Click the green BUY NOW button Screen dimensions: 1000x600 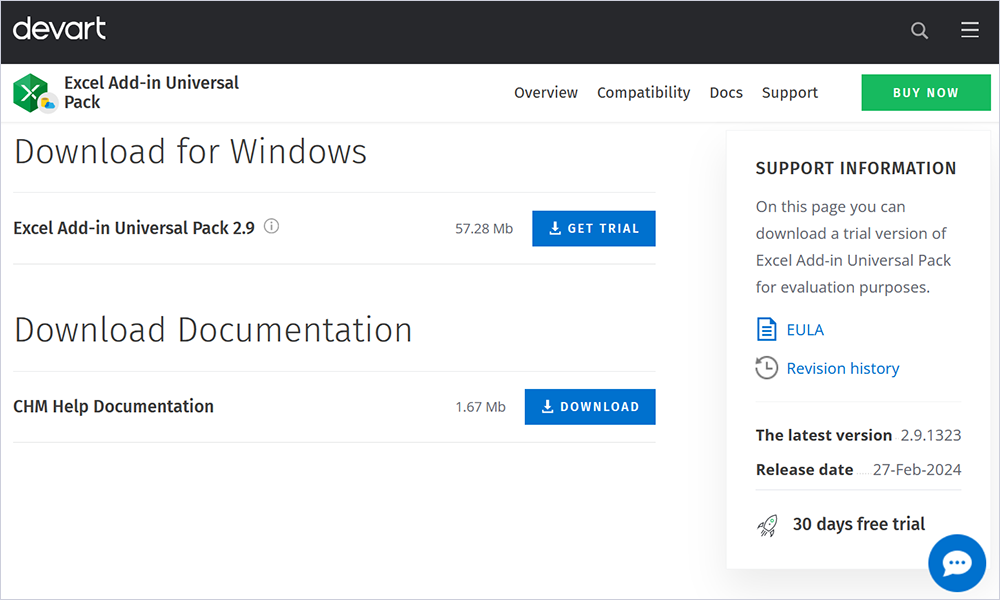click(925, 92)
